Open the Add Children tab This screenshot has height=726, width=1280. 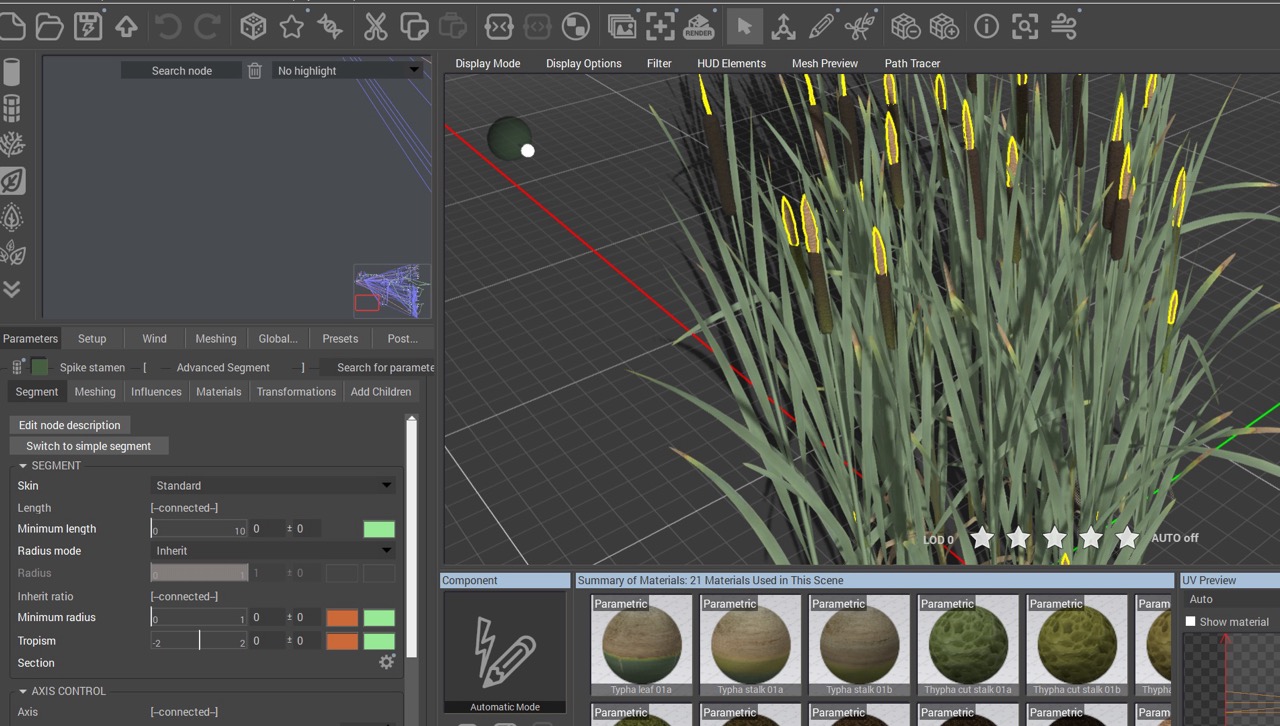point(381,392)
